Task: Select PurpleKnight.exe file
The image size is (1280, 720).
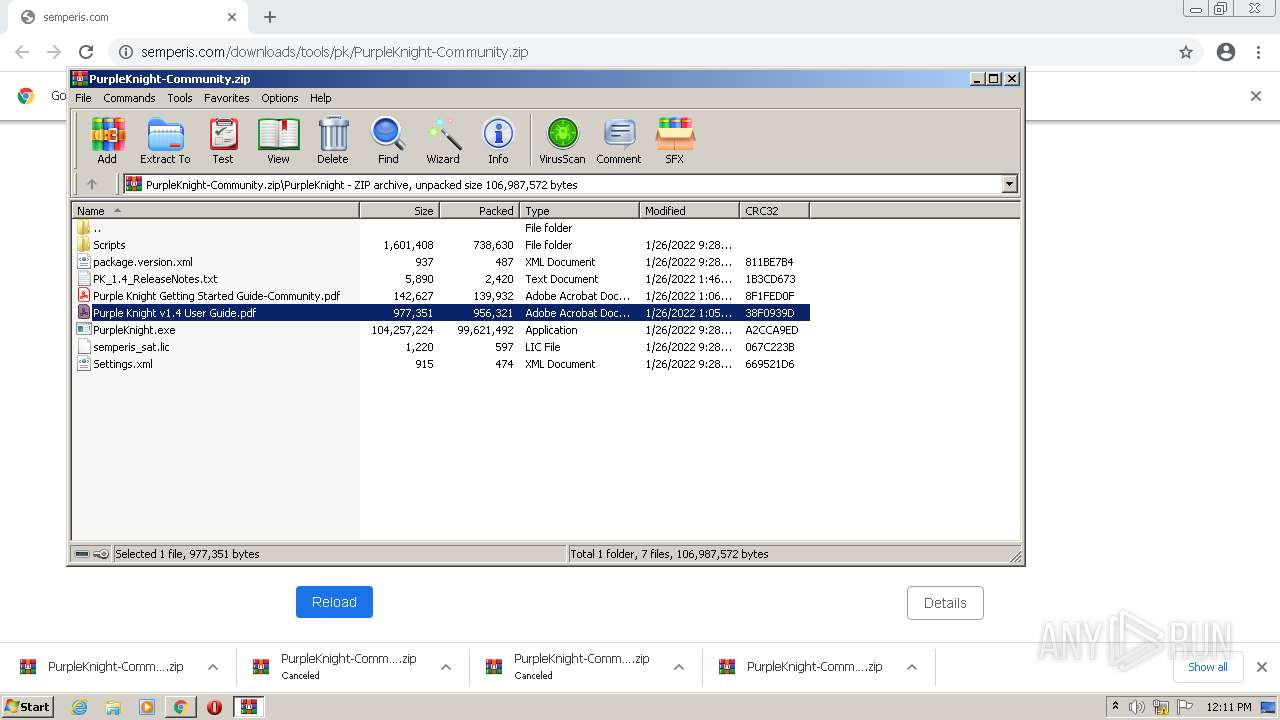Action: pyautogui.click(x=441, y=330)
